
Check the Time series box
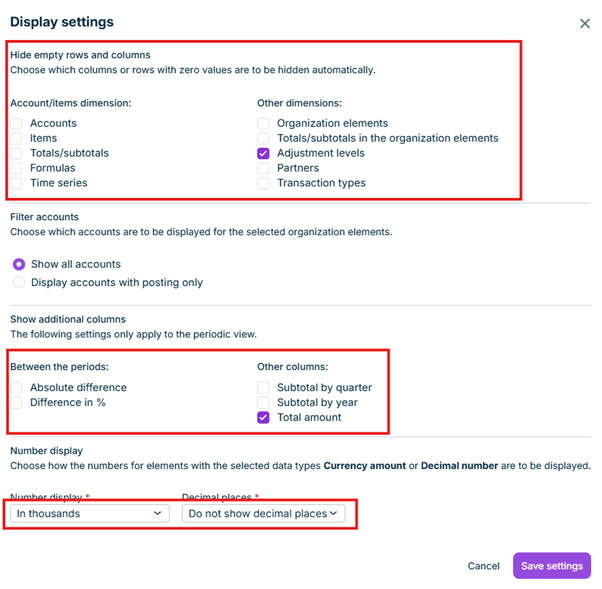(16, 183)
